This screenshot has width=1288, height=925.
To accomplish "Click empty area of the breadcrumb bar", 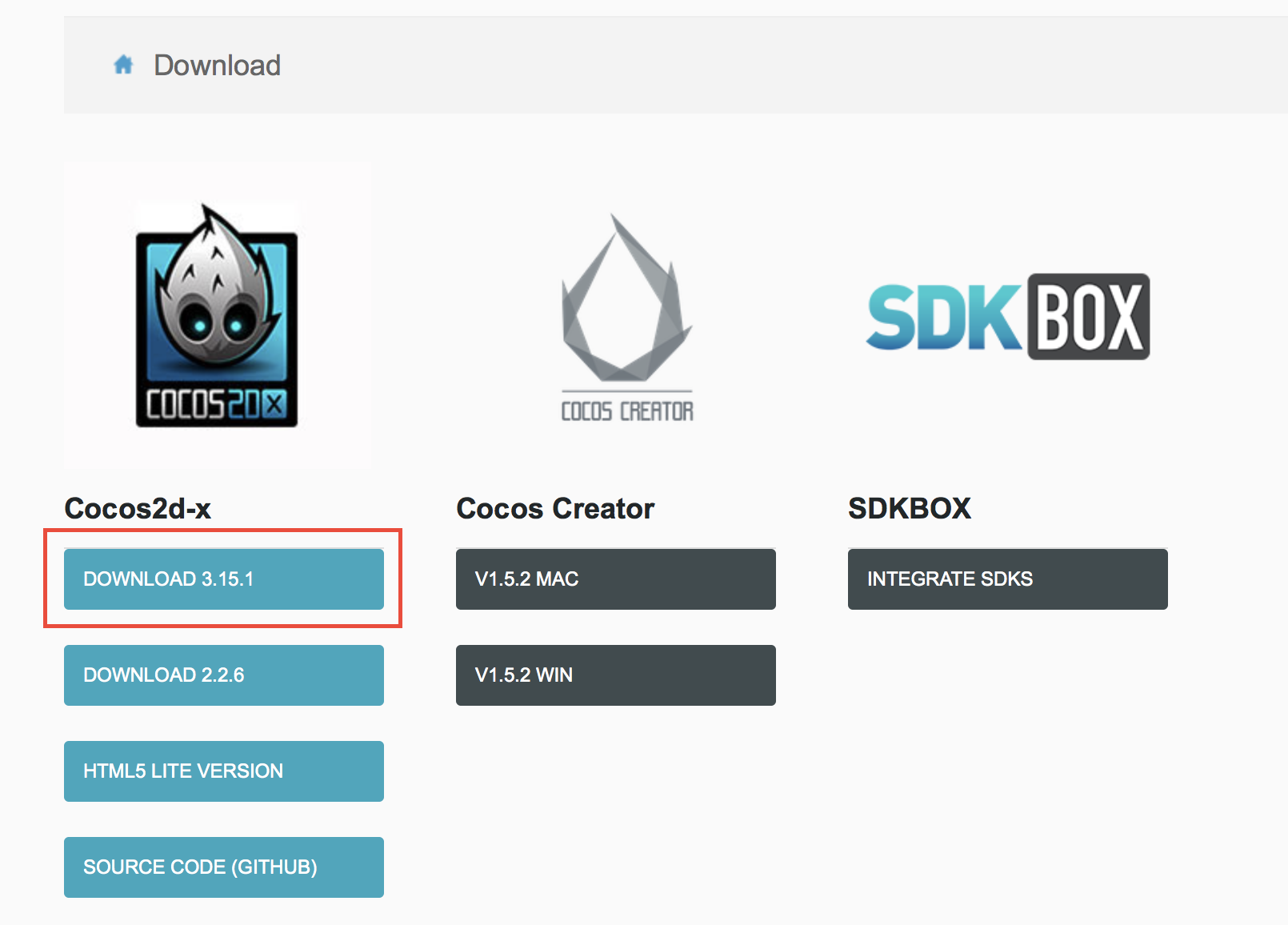I will [720, 66].
